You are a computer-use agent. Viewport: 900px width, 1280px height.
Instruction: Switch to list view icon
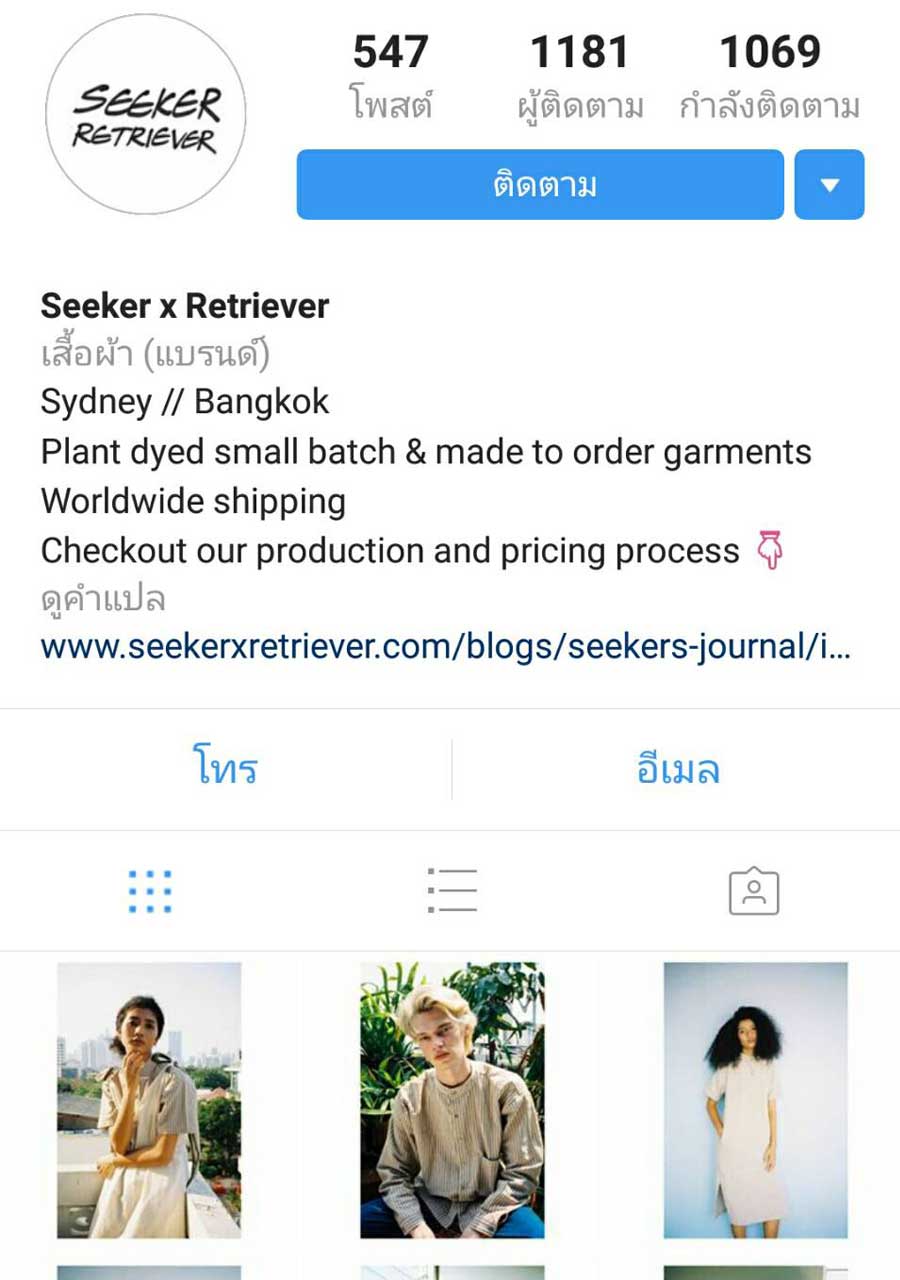[x=451, y=890]
